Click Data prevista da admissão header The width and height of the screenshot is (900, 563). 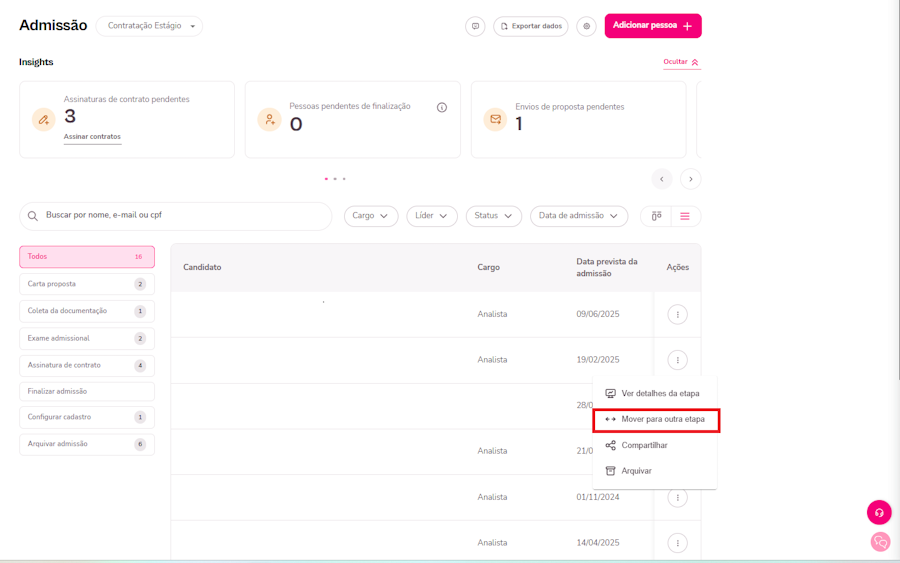coord(607,267)
